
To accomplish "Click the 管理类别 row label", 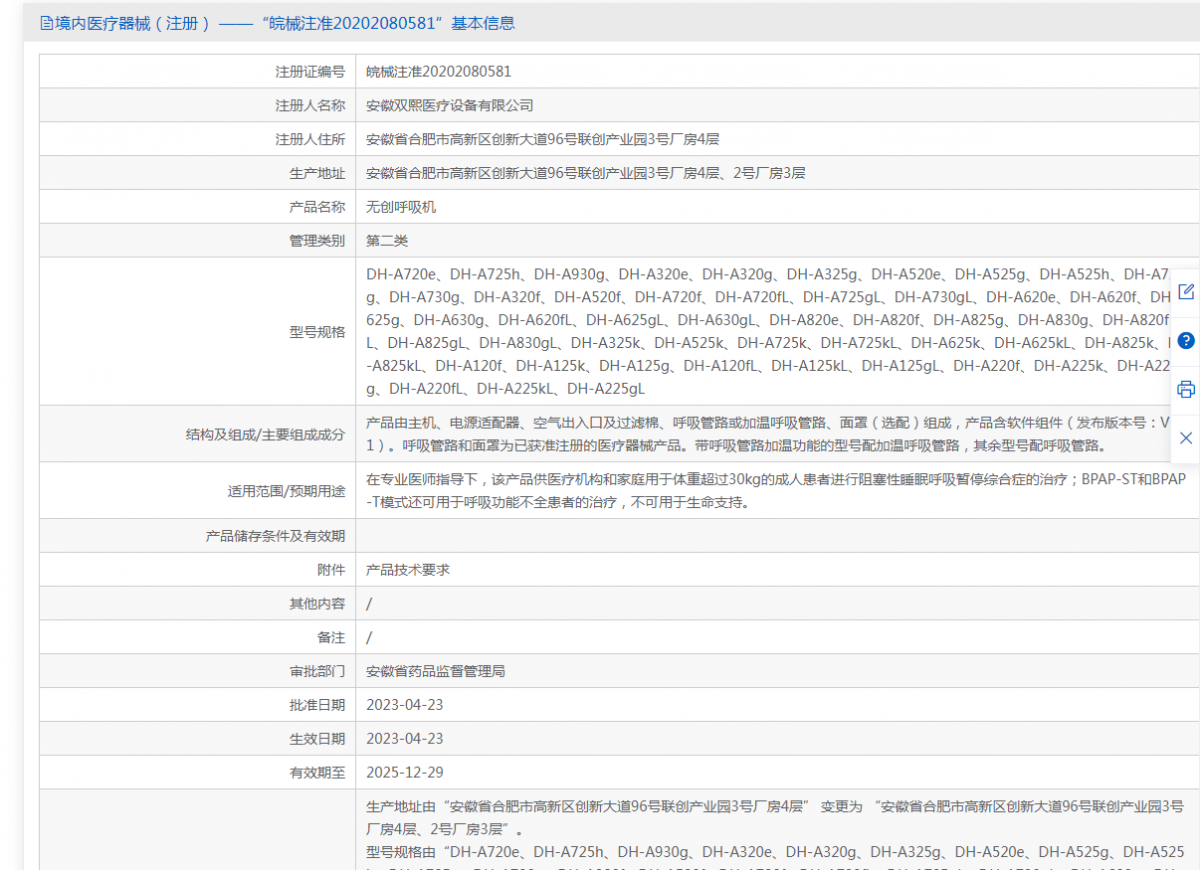I will [317, 241].
